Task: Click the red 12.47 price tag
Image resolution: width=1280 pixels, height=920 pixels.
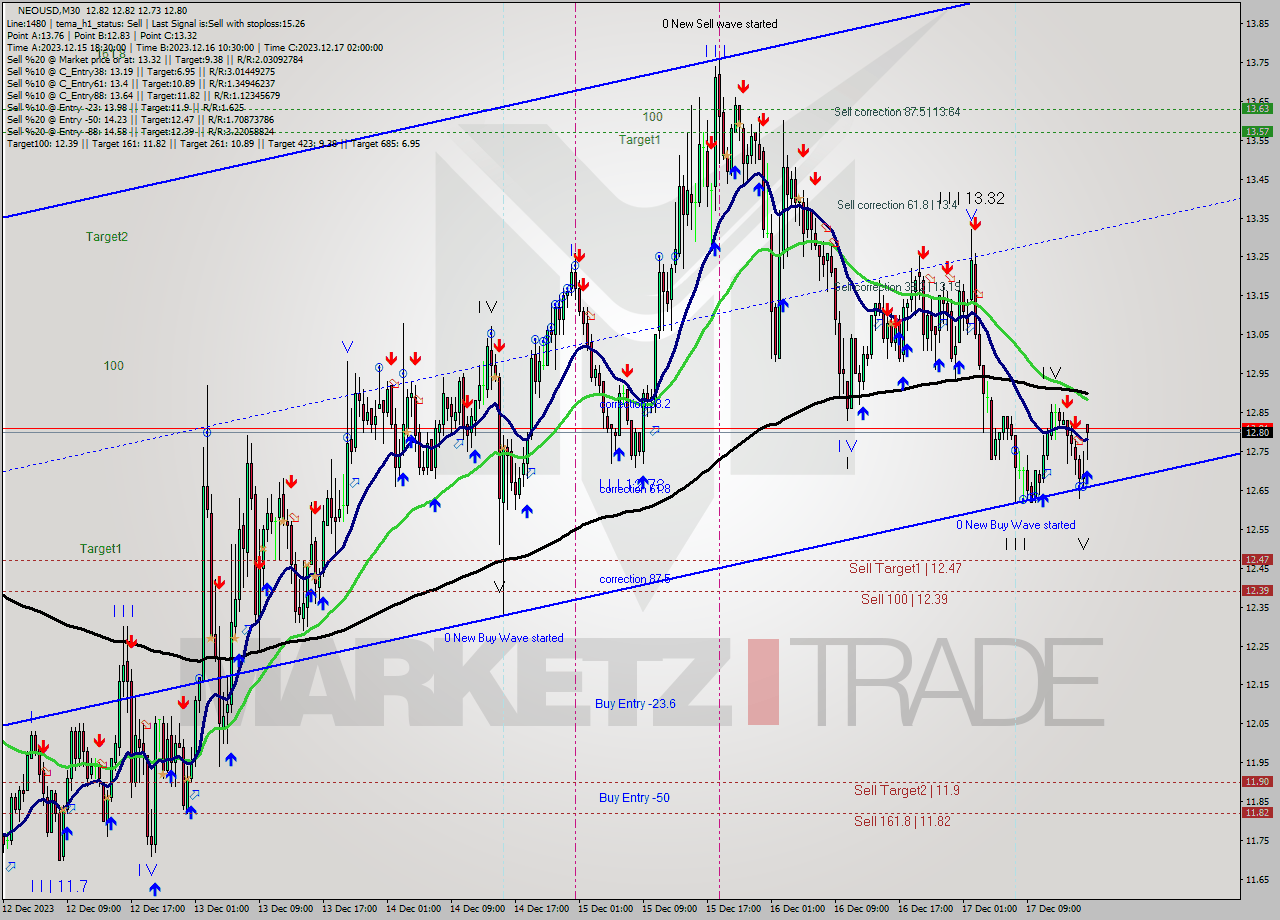Action: [1256, 560]
